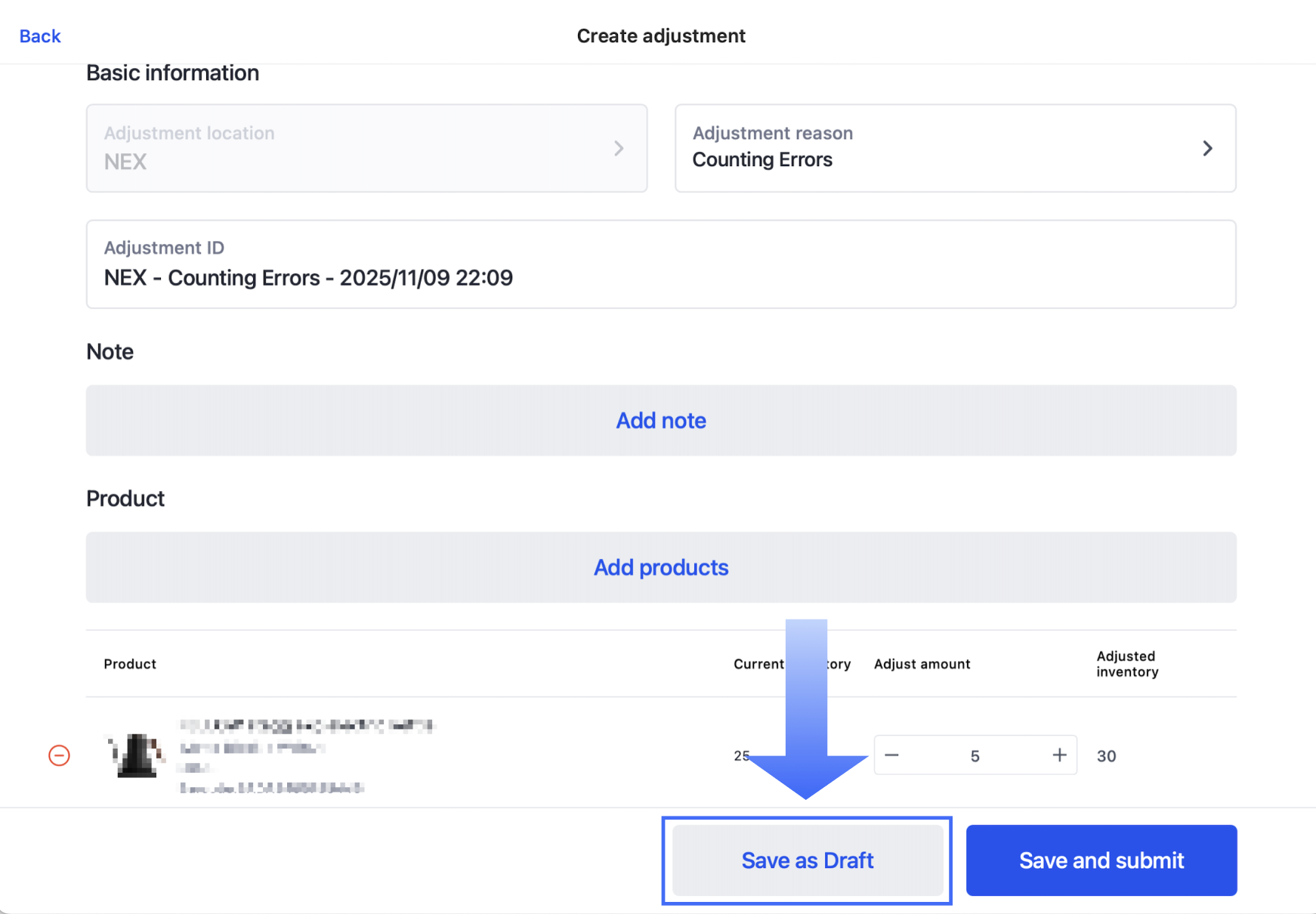Select the Counting Errors reason text
The image size is (1316, 914).
762,160
